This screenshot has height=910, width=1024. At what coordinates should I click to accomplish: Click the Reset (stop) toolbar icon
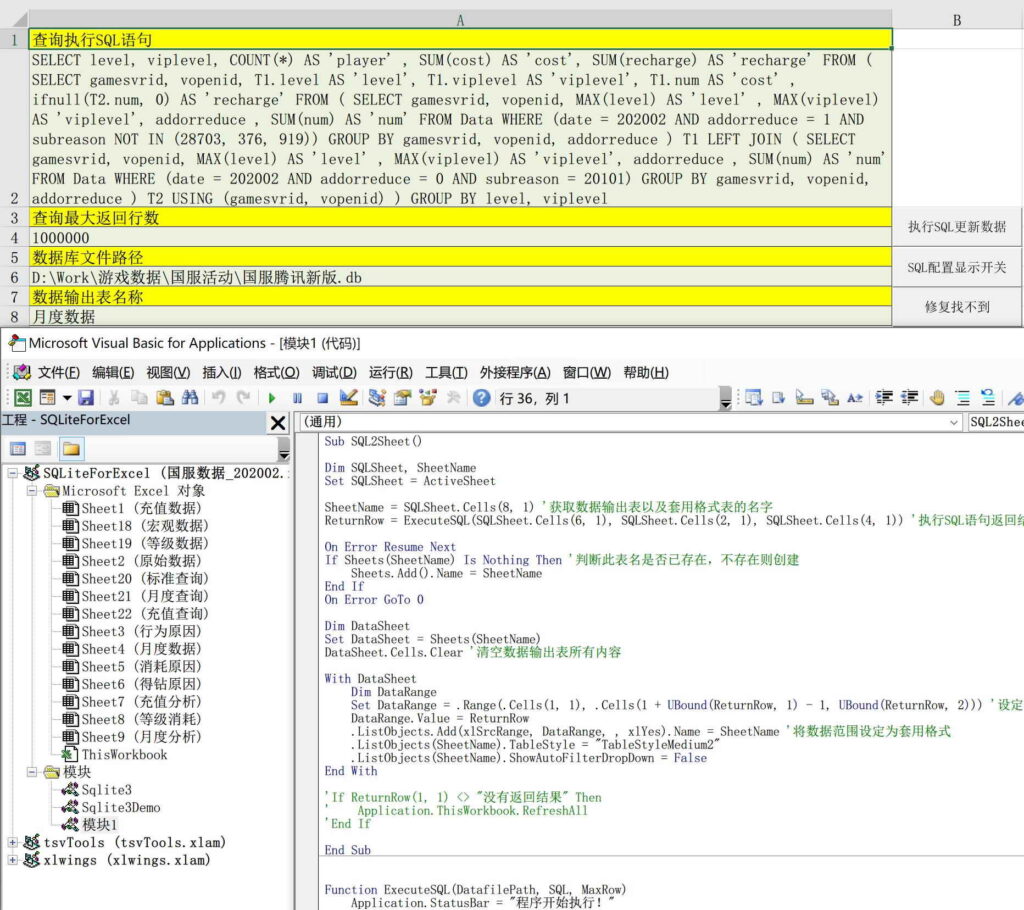click(x=323, y=398)
